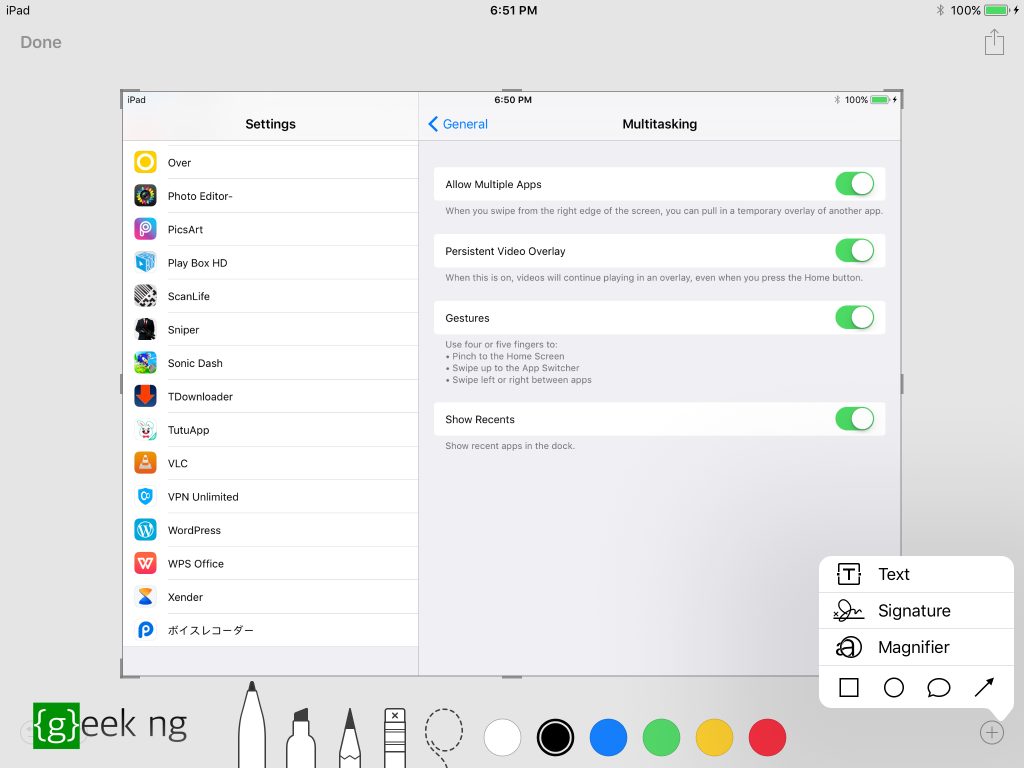Image resolution: width=1024 pixels, height=768 pixels.
Task: Open the Over app icon
Action: coord(145,162)
